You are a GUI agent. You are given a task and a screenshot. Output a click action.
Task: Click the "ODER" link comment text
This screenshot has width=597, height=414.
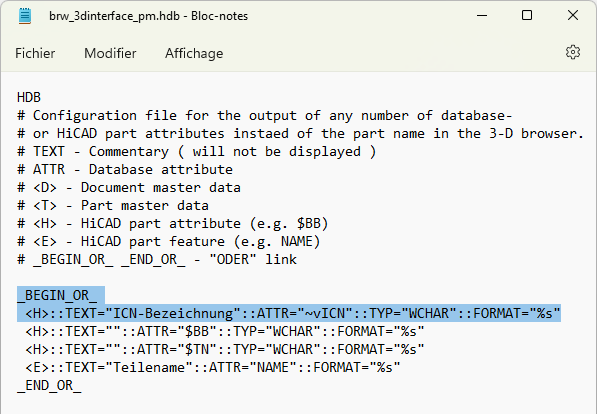pos(253,259)
